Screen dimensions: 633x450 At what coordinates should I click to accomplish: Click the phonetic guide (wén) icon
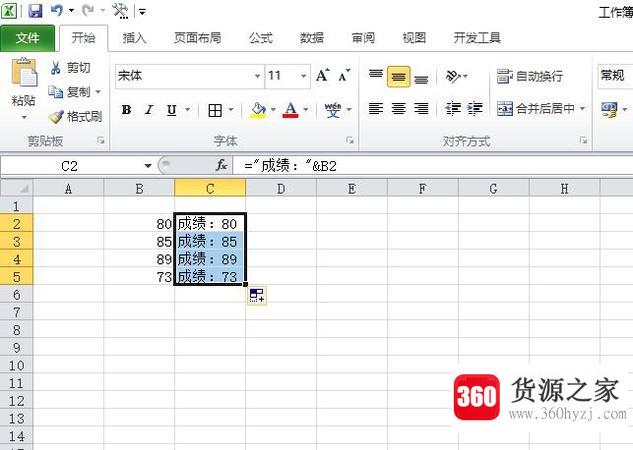[x=333, y=110]
